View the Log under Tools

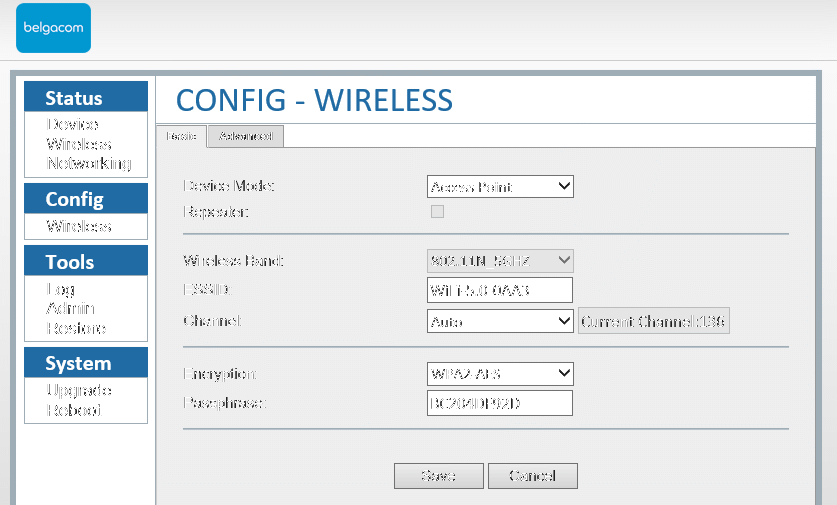pyautogui.click(x=60, y=289)
